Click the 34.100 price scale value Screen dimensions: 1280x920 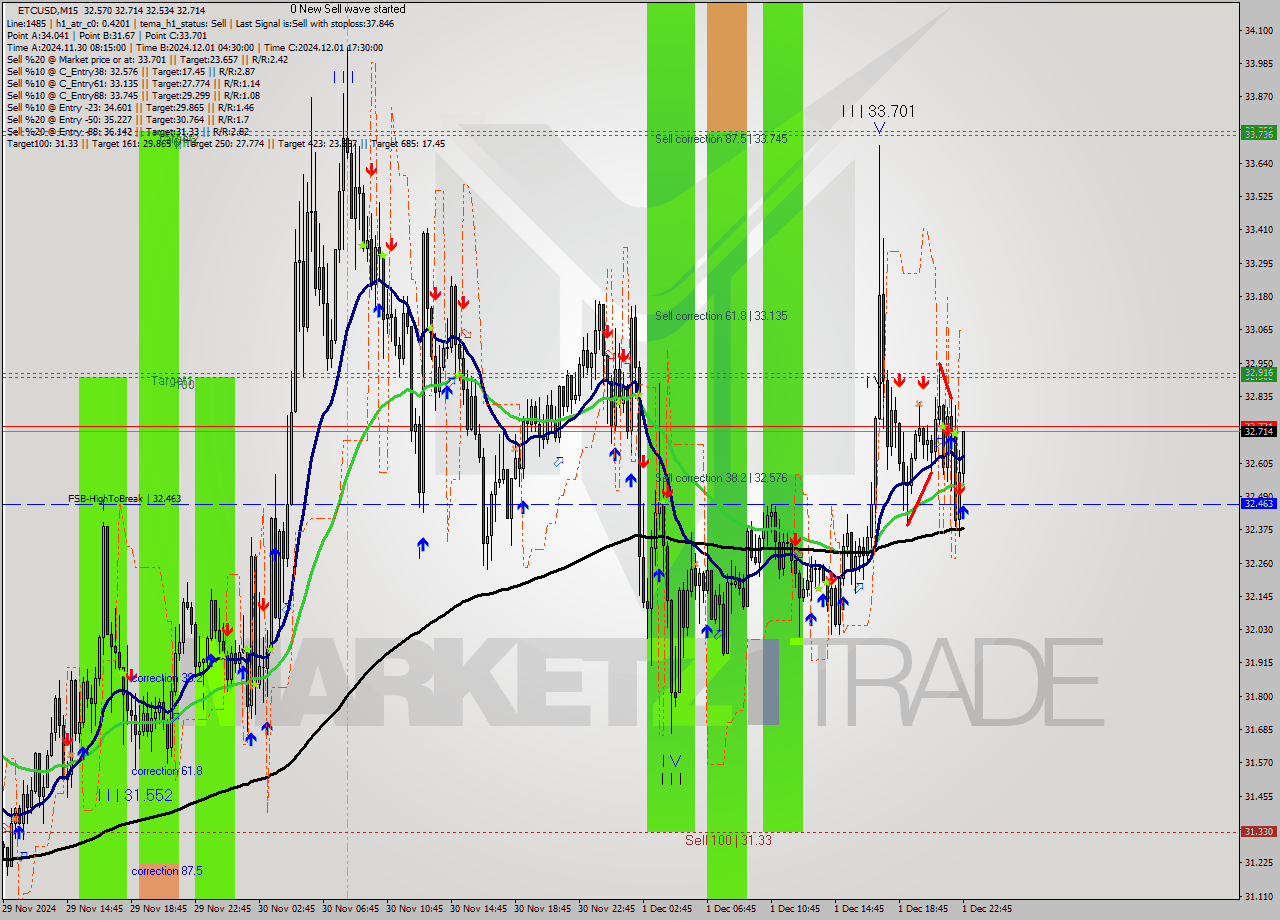pyautogui.click(x=1258, y=31)
